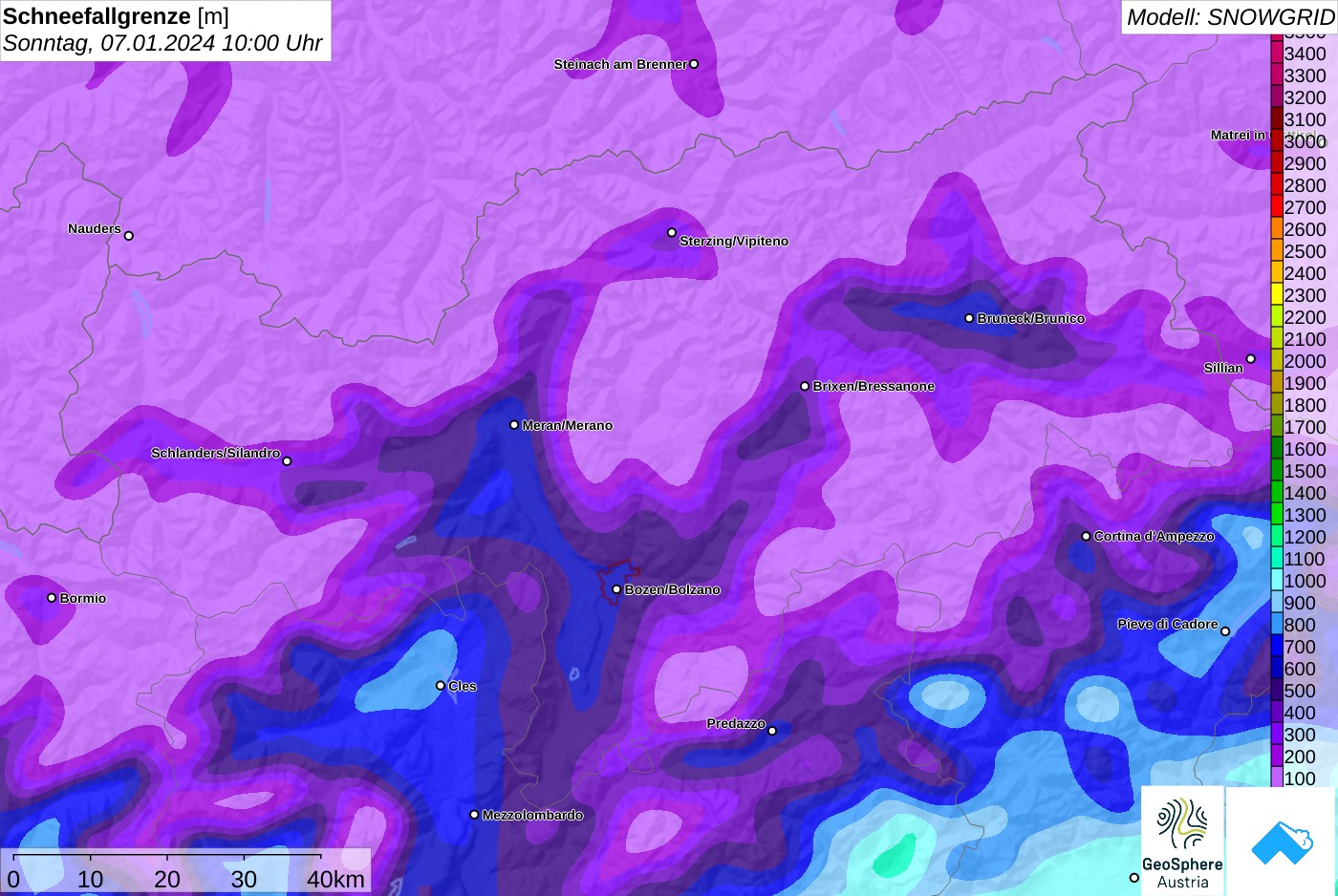The image size is (1338, 896).
Task: Click the Steinach am Brenner text label
Action: click(x=620, y=64)
